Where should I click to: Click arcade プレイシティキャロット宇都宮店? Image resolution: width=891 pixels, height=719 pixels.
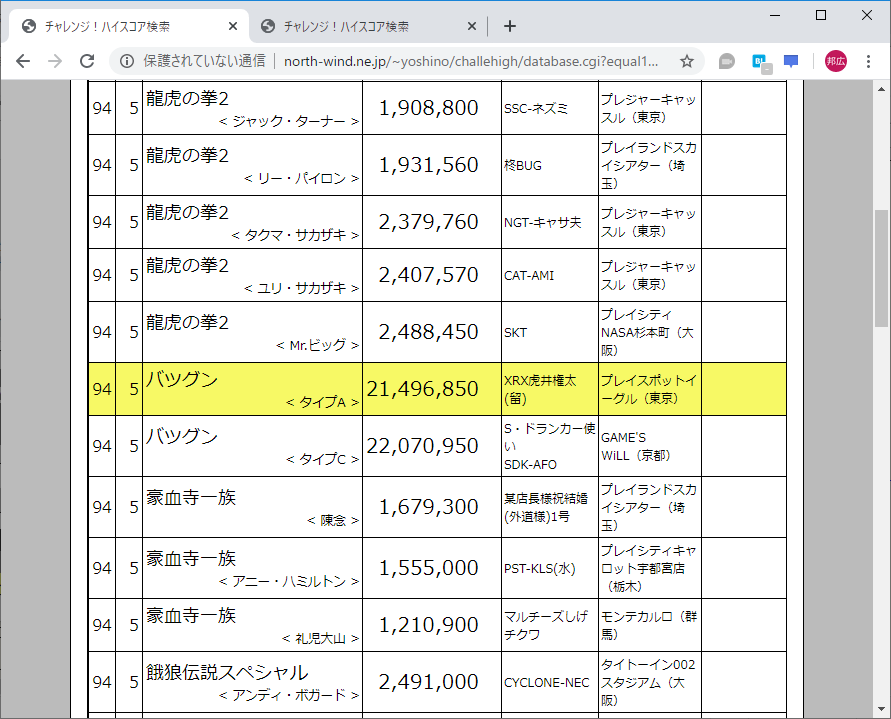pos(649,568)
